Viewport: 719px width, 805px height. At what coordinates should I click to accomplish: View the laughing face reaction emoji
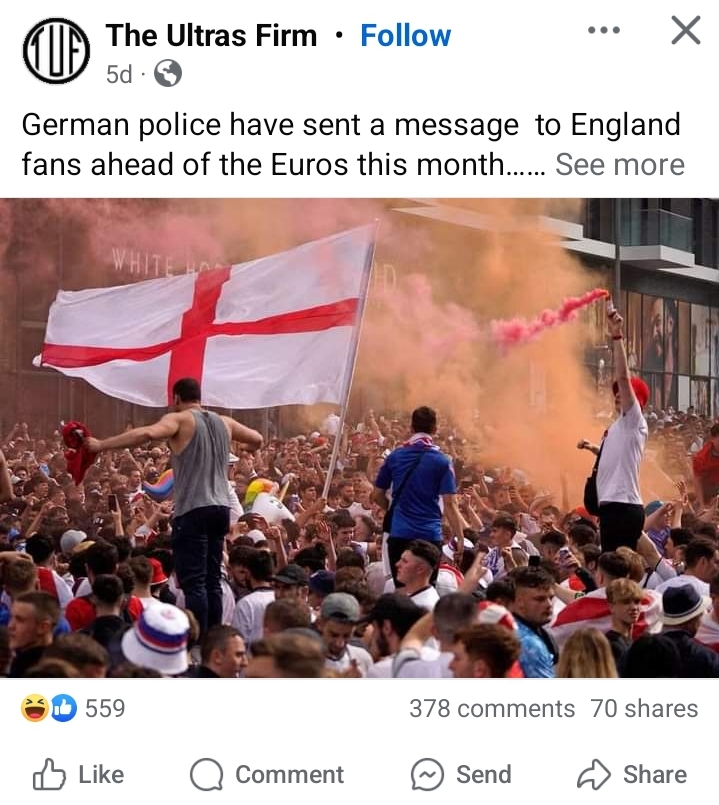[x=34, y=708]
